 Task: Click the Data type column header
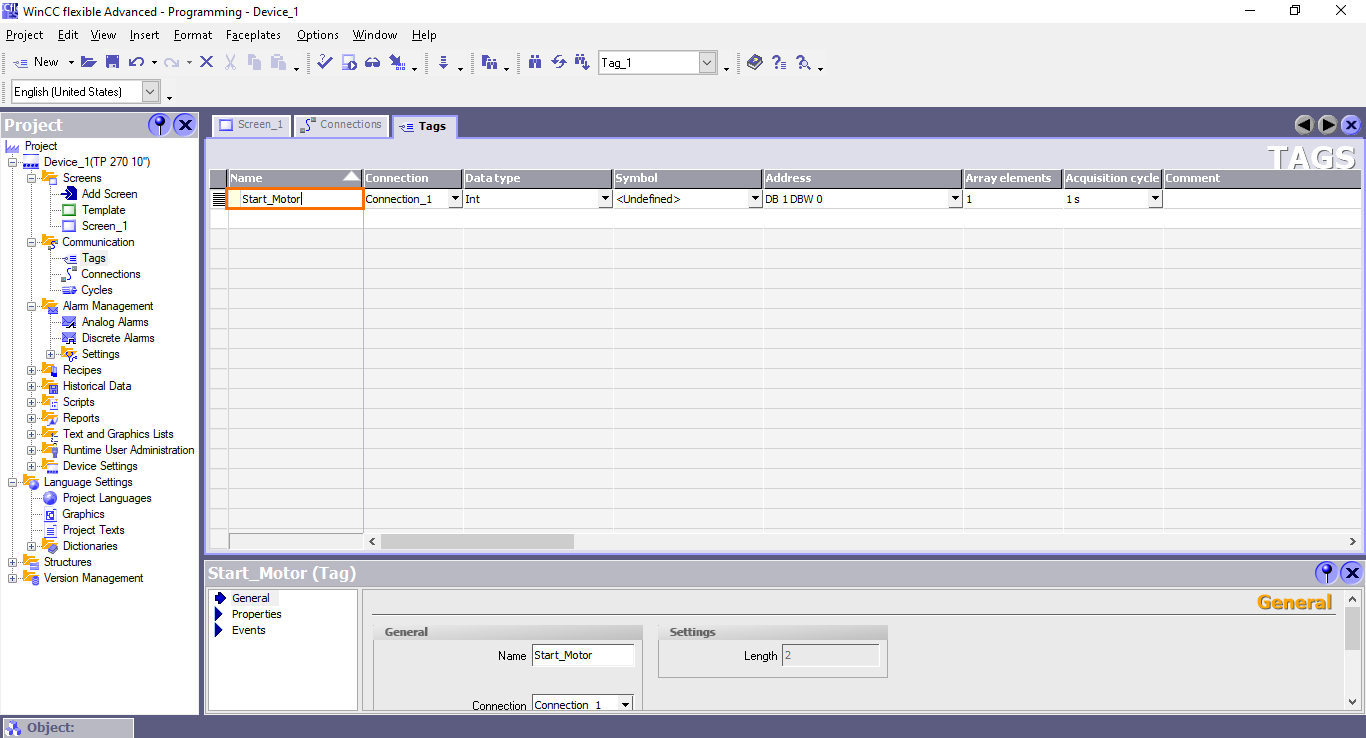(x=538, y=178)
